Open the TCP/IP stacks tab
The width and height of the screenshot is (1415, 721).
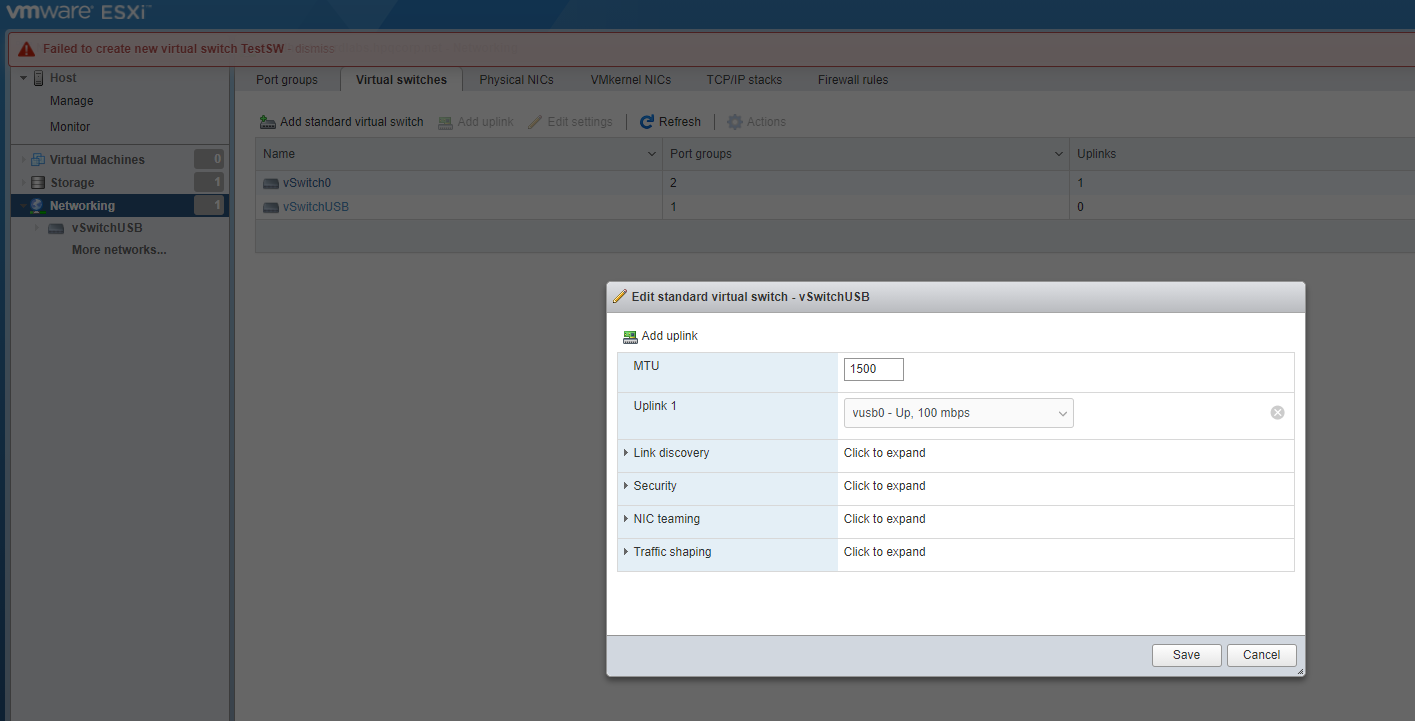coord(744,79)
